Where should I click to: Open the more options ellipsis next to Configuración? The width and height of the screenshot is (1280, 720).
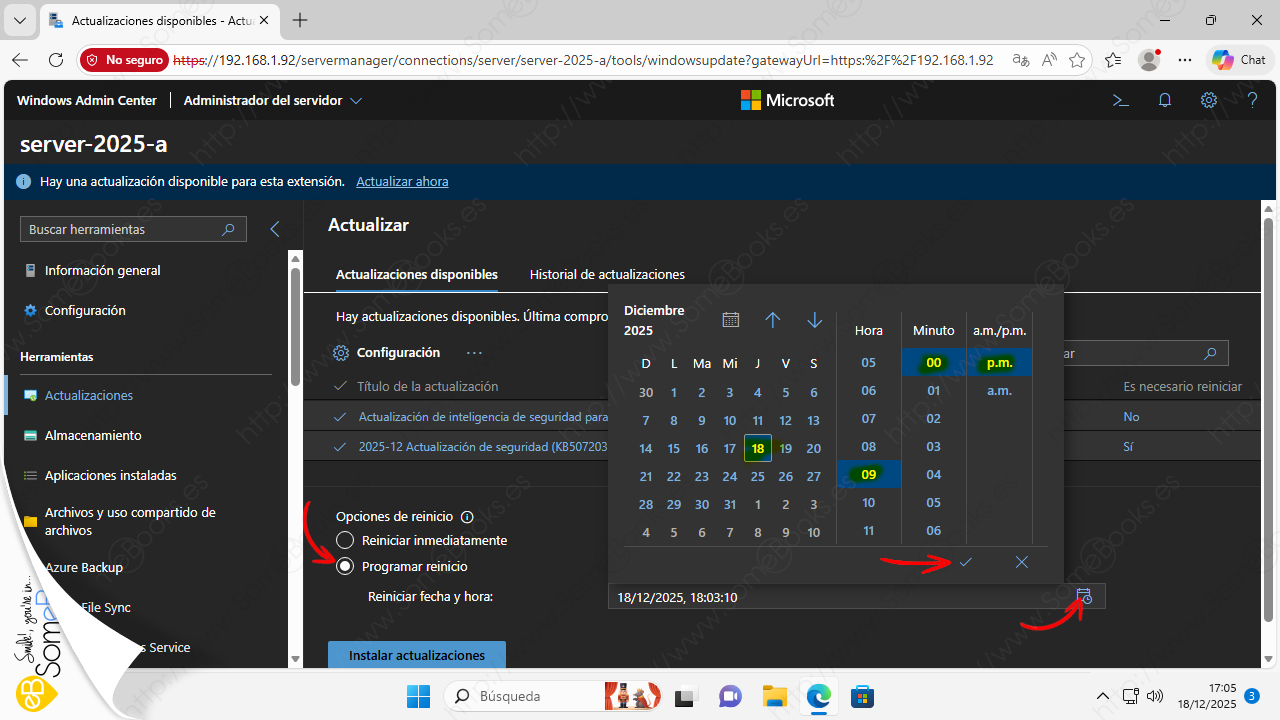474,353
